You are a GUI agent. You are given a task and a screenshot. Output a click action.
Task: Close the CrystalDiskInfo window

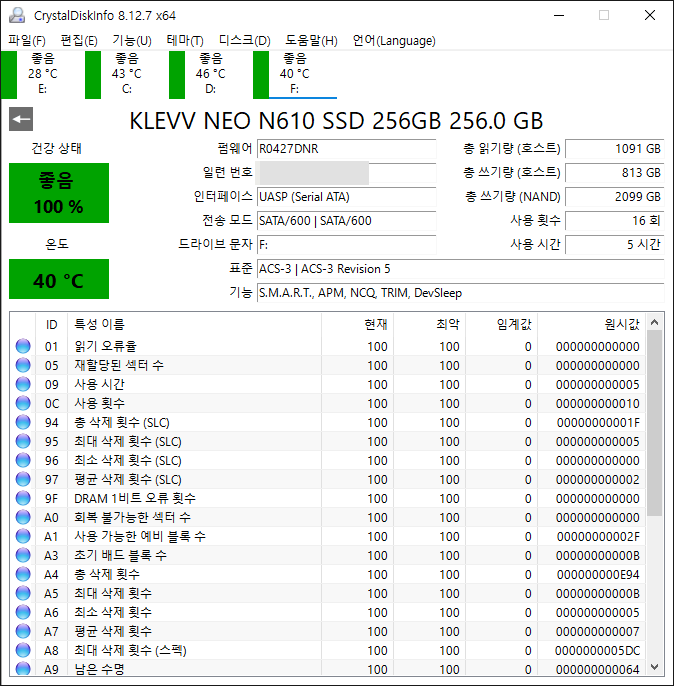tap(650, 15)
